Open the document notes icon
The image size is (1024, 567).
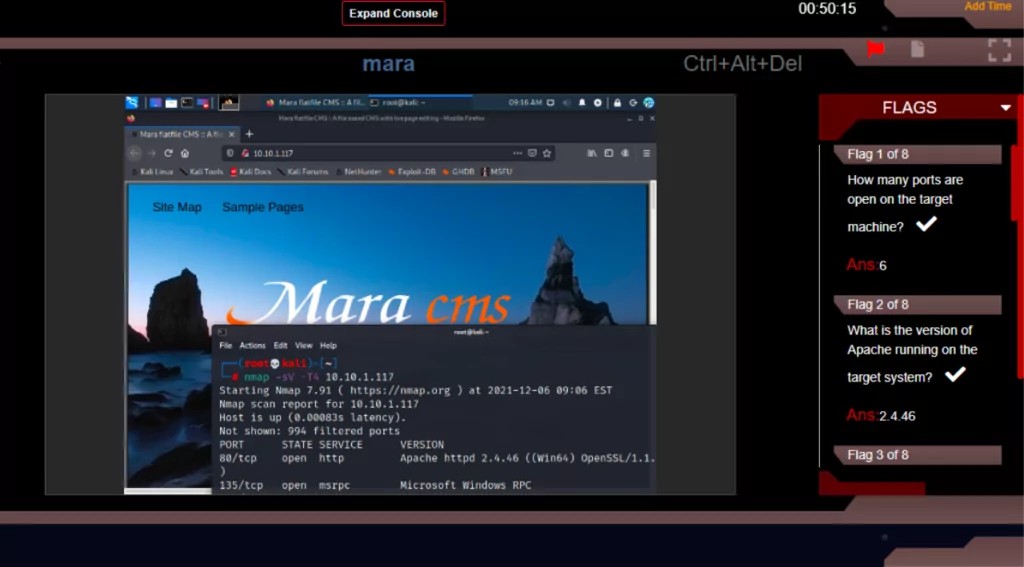[x=918, y=49]
